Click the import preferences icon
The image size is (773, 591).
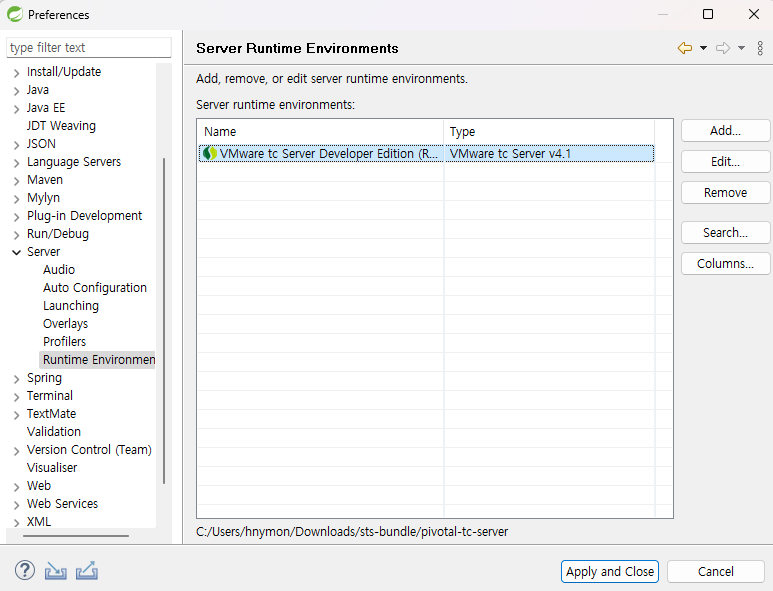click(55, 571)
